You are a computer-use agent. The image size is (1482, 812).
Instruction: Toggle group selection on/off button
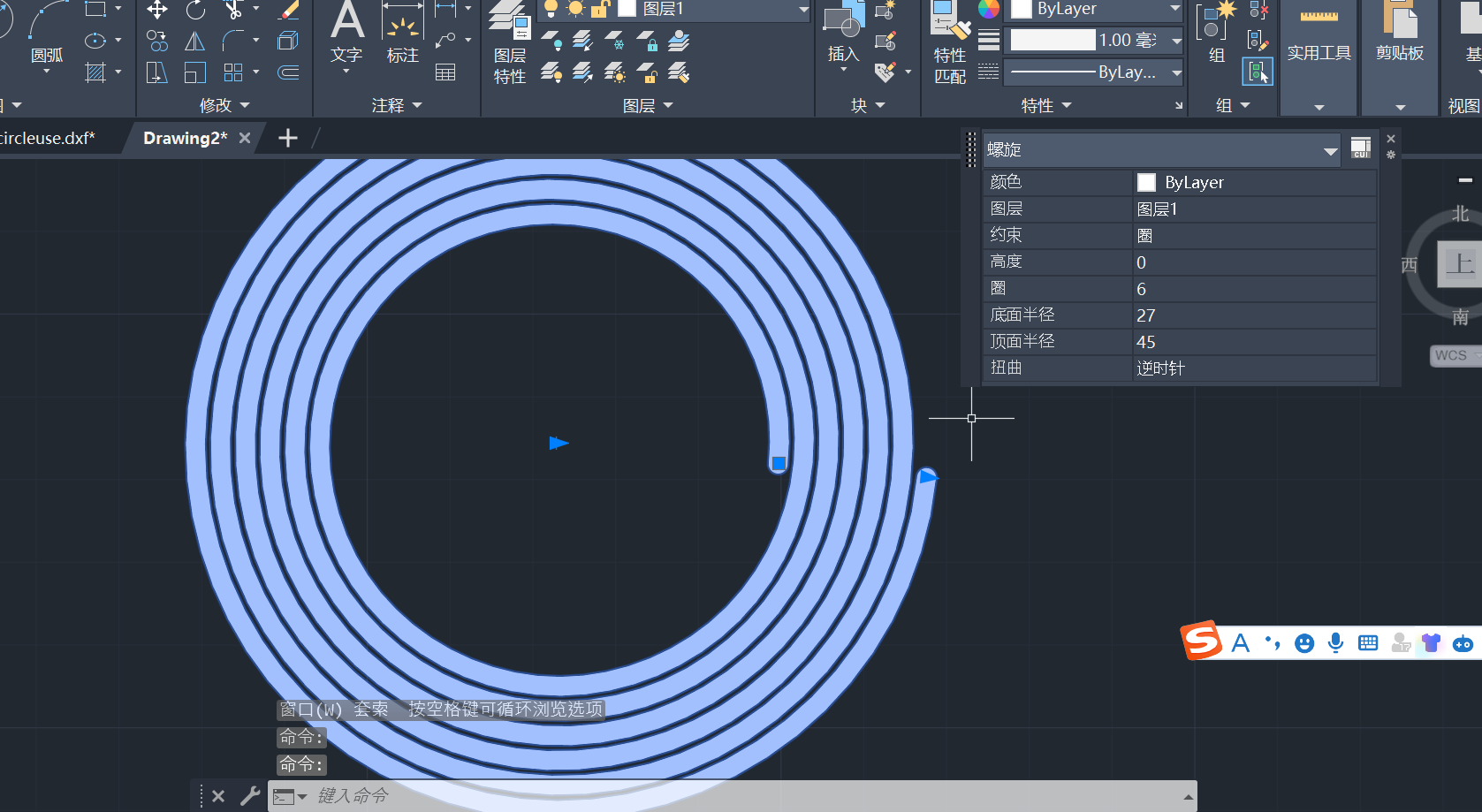(1257, 72)
